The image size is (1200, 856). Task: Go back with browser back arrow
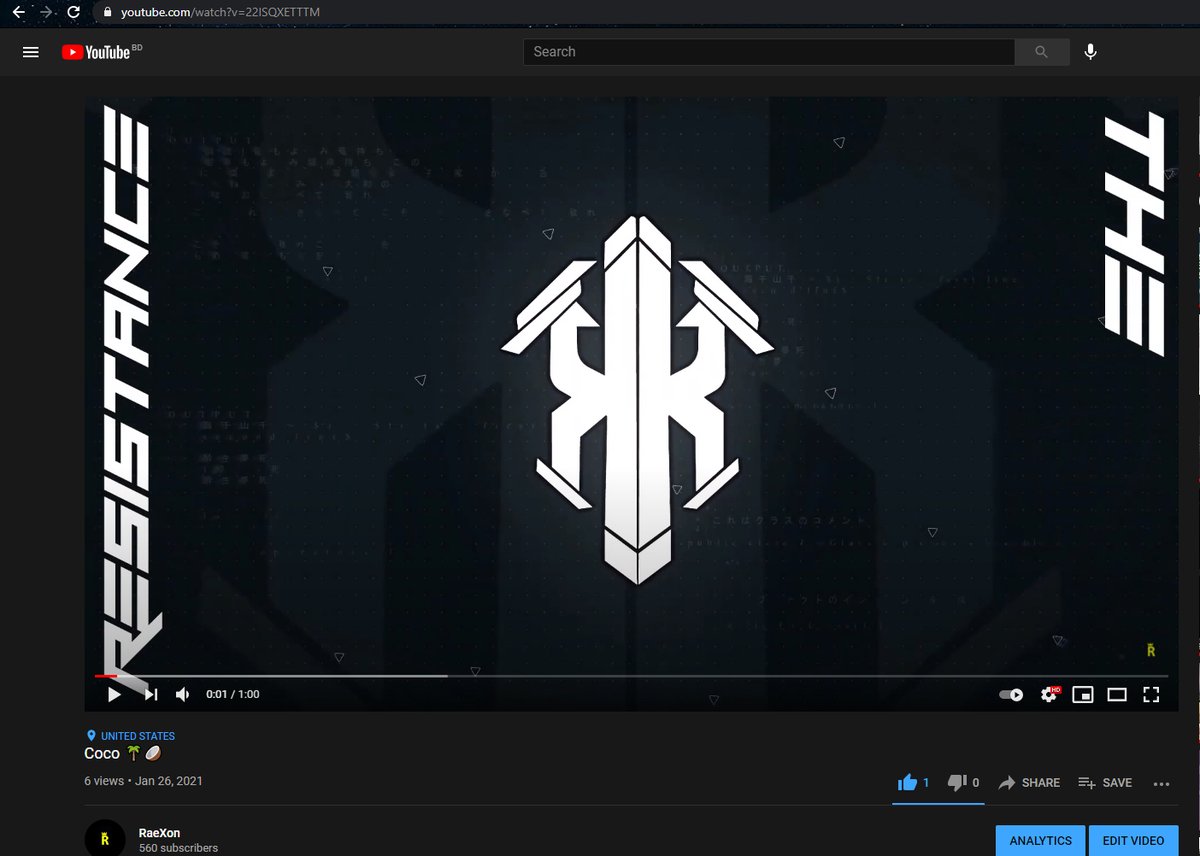[x=18, y=12]
